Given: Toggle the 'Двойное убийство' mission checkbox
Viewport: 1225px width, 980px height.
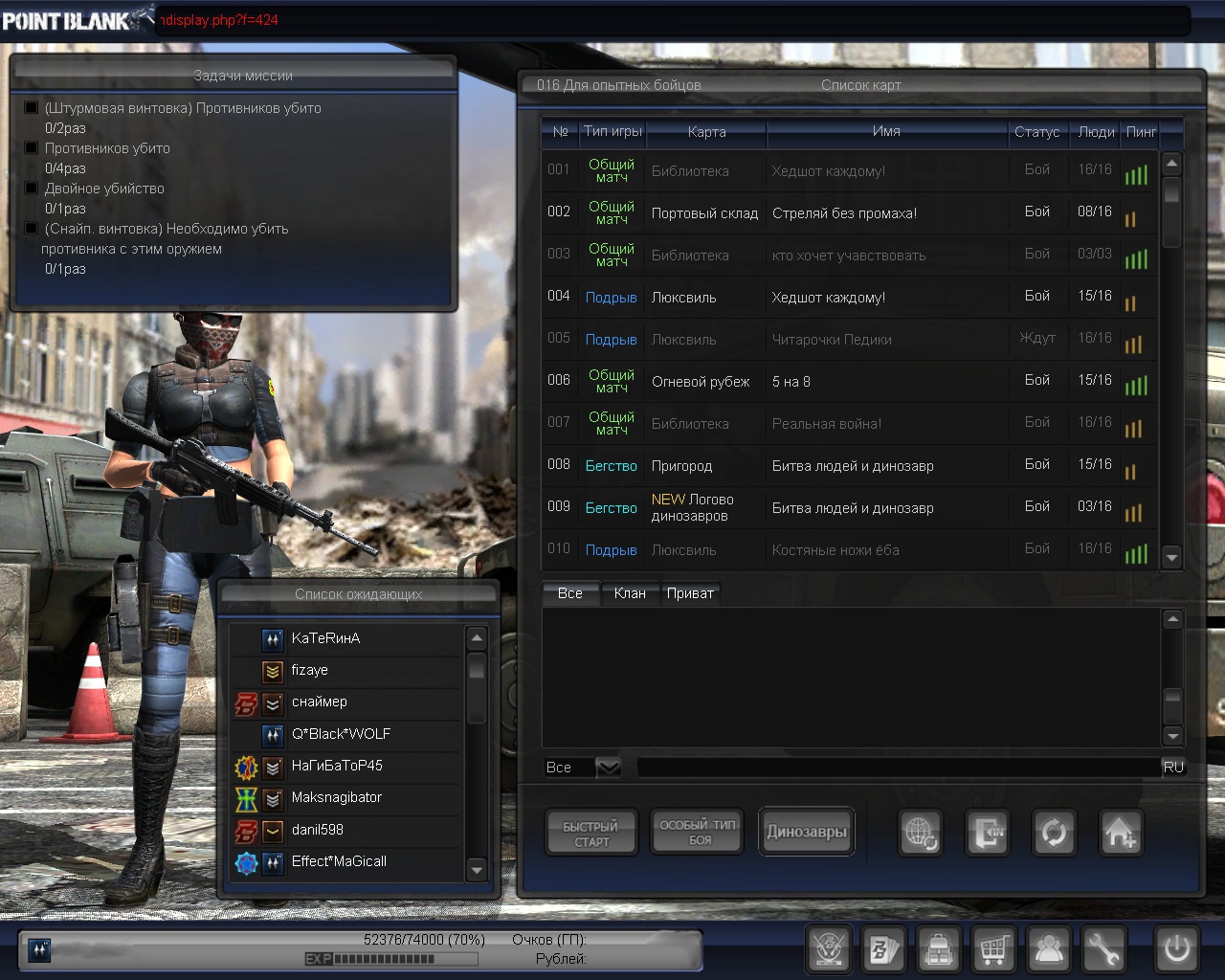Looking at the screenshot, I should coord(32,189).
